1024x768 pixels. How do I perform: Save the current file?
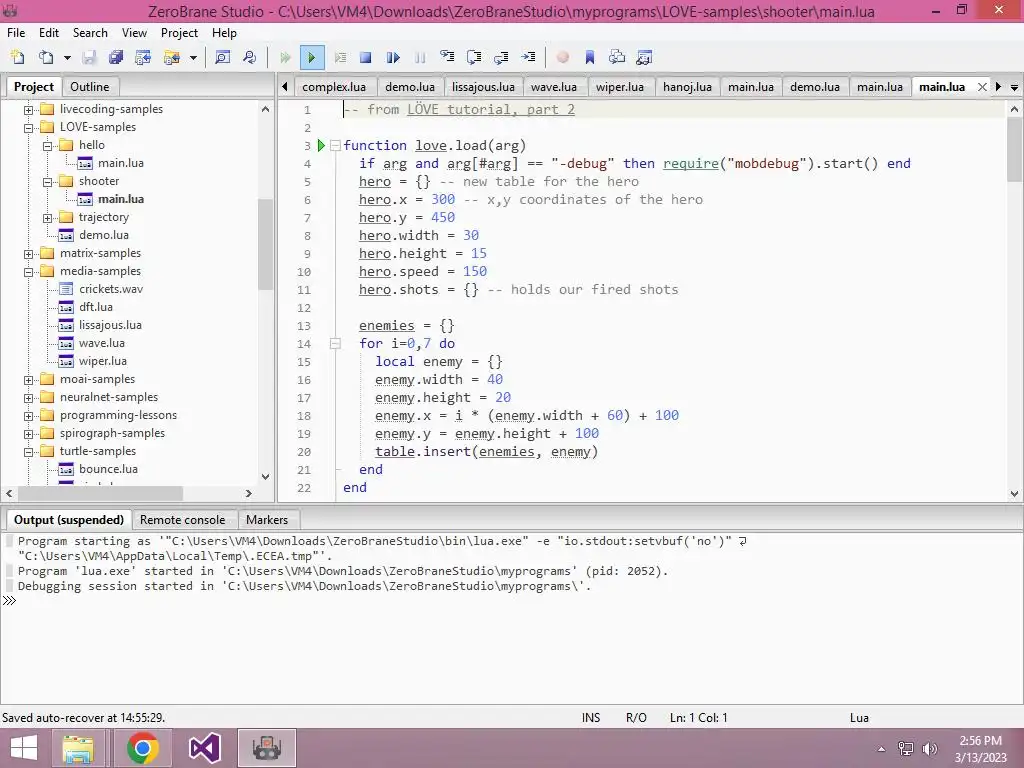pos(89,57)
